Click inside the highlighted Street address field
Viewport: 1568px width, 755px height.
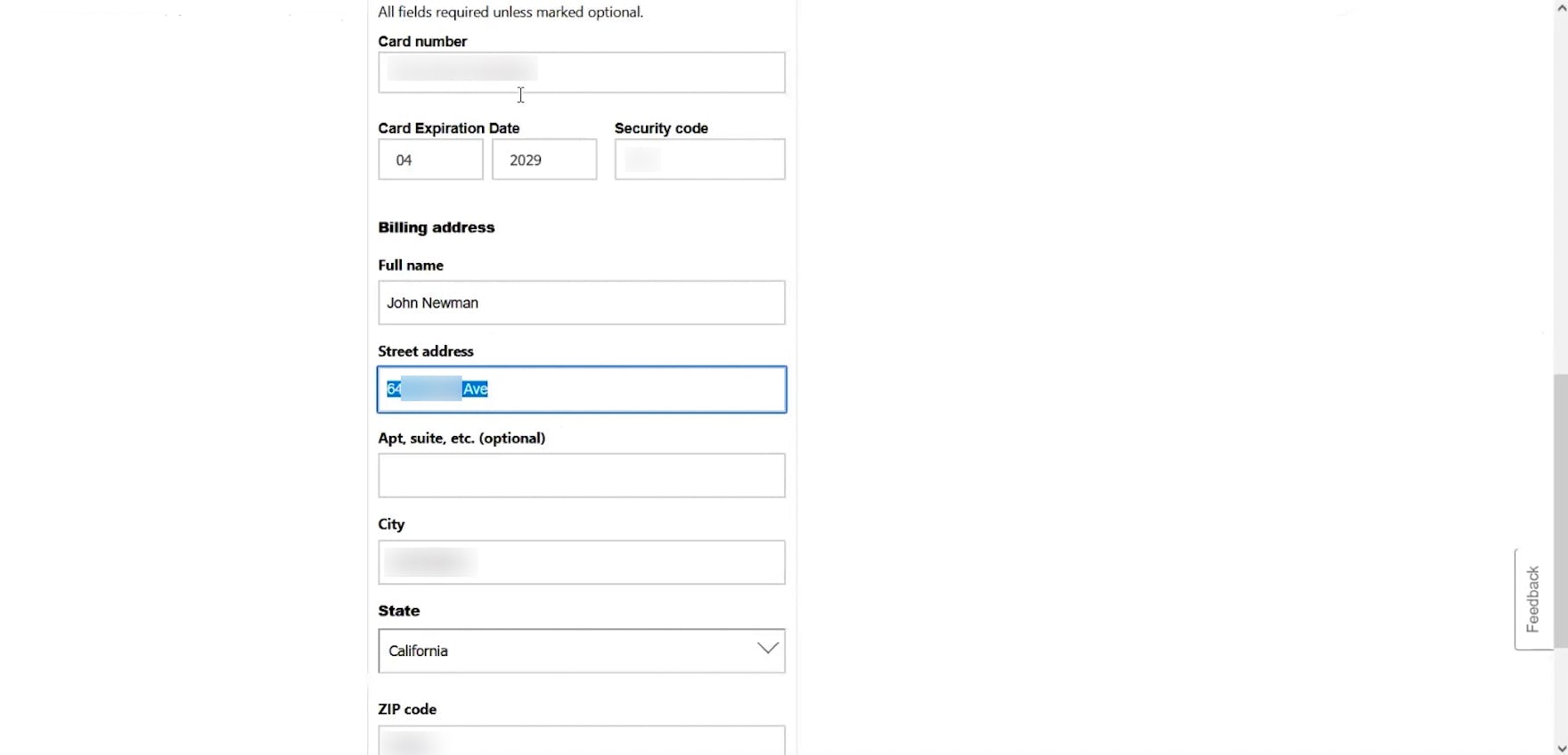tap(624, 390)
